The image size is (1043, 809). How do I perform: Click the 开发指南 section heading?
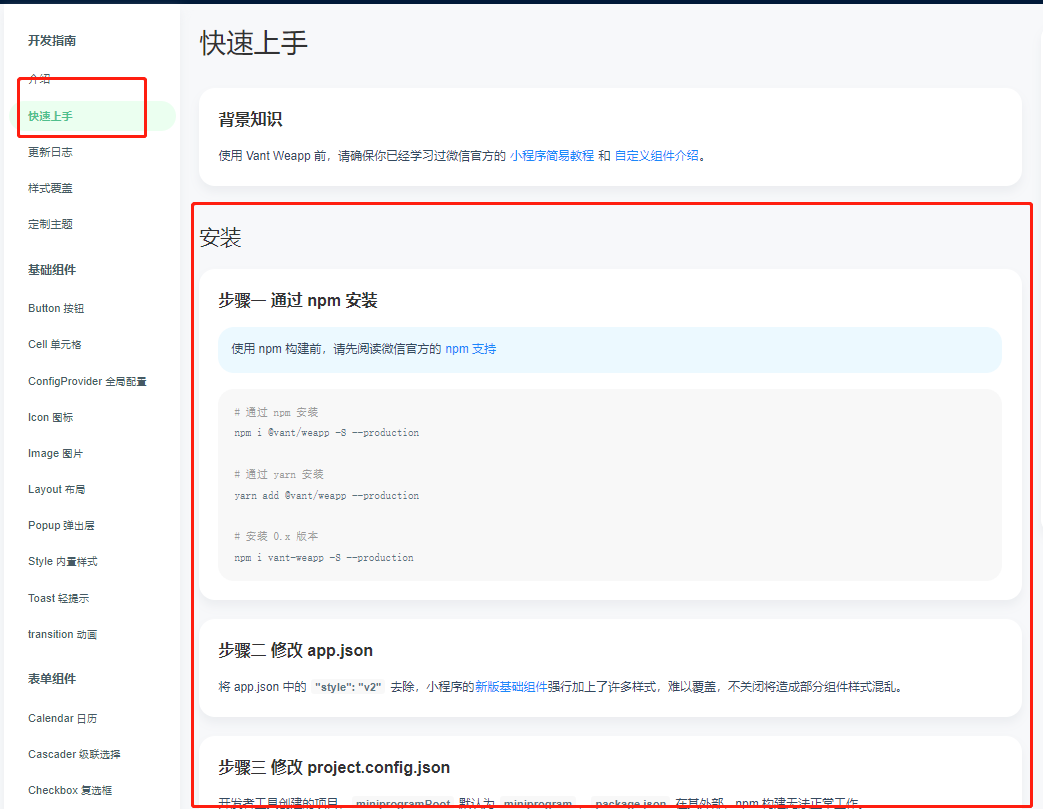(x=52, y=41)
